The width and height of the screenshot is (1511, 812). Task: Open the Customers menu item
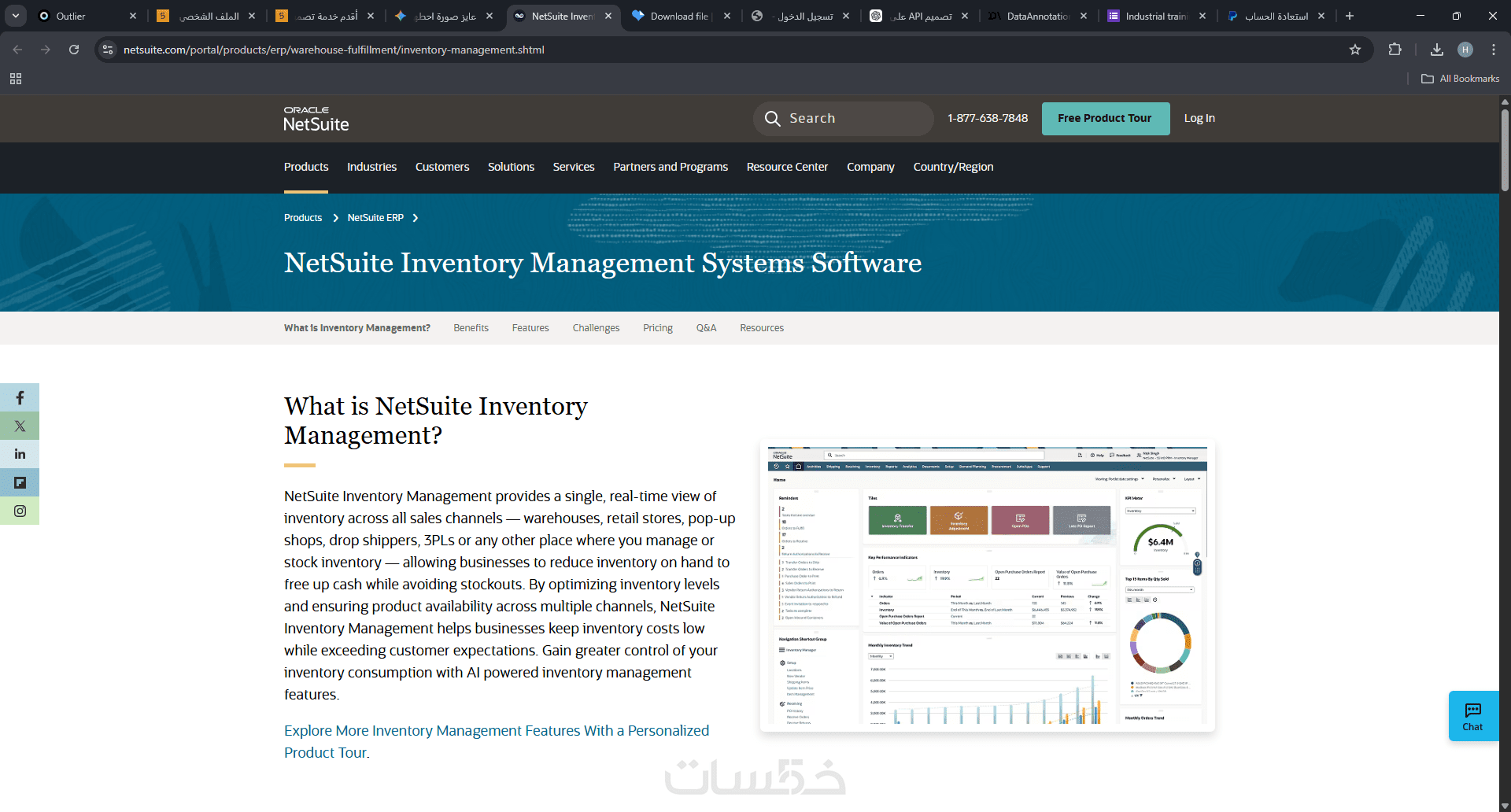click(442, 167)
